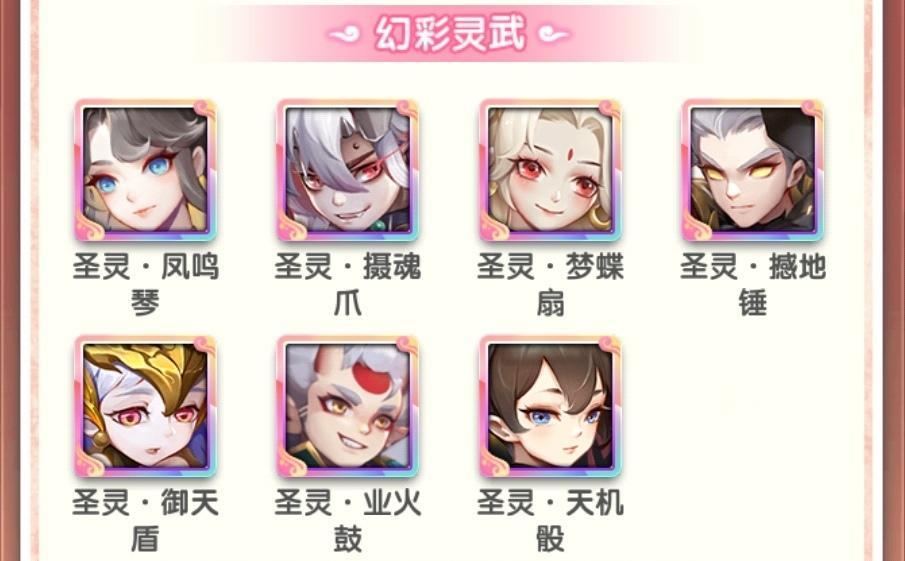
Task: Tap the 圣灵·业火鼓 text label
Action: click(x=347, y=521)
